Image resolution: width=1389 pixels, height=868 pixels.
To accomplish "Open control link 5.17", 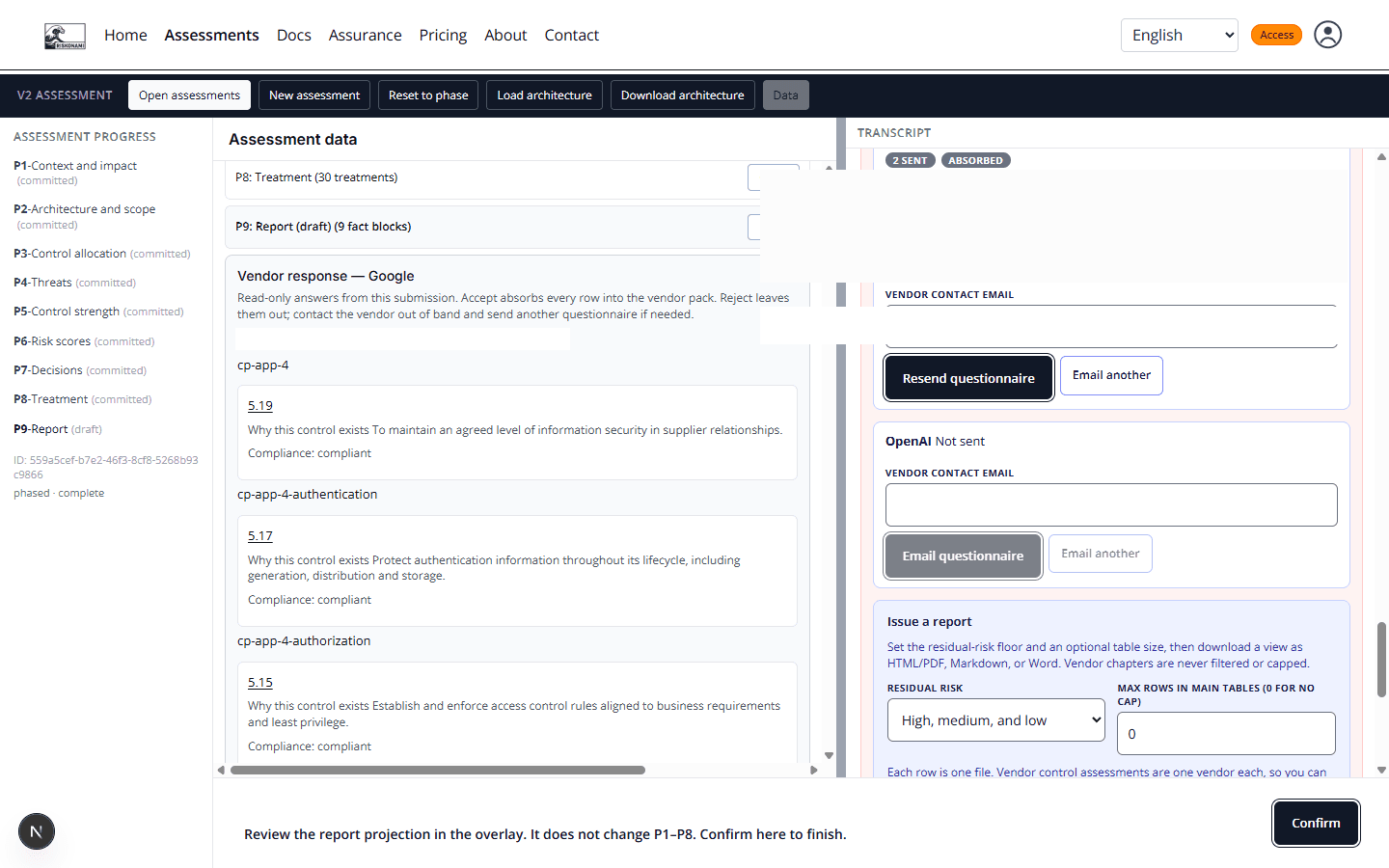I will (x=260, y=536).
